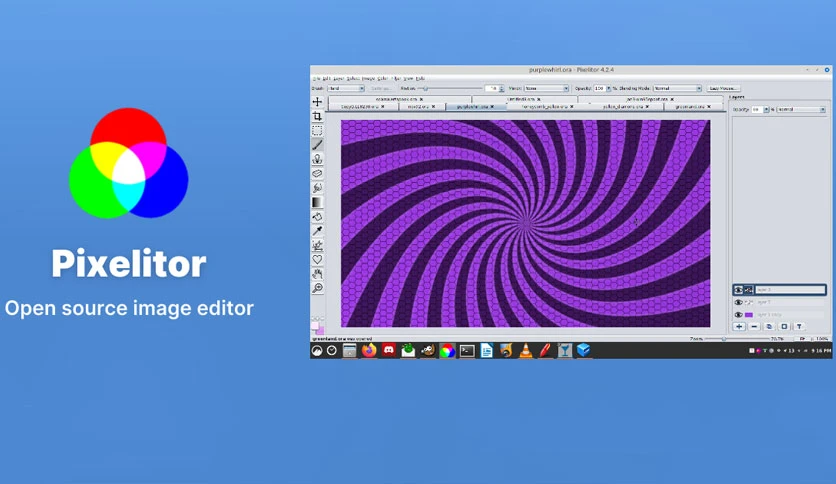Add a layer mask button

pos(784,327)
